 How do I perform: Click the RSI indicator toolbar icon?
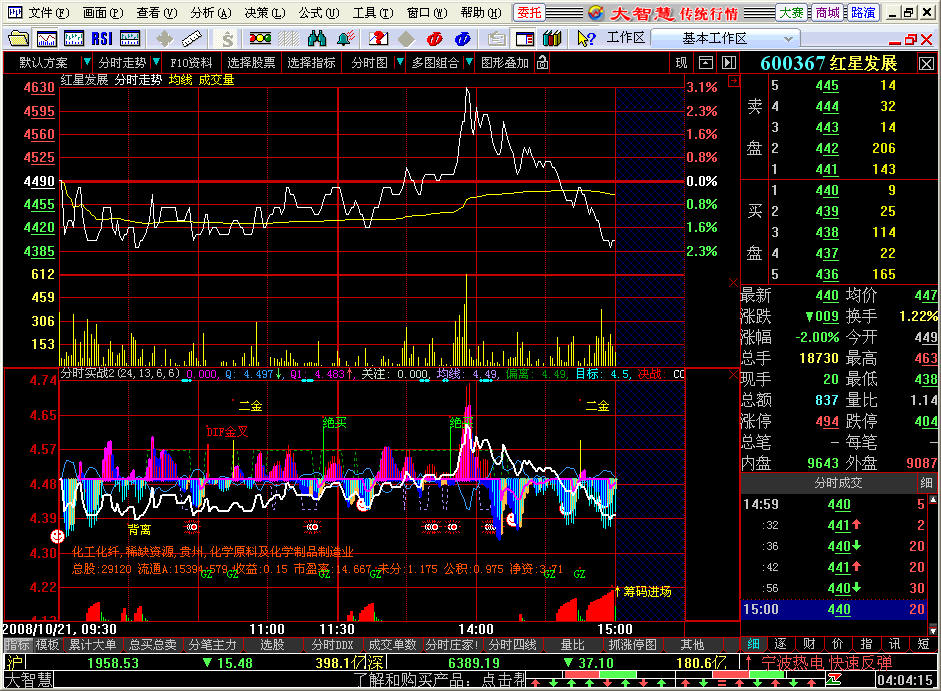coord(102,39)
